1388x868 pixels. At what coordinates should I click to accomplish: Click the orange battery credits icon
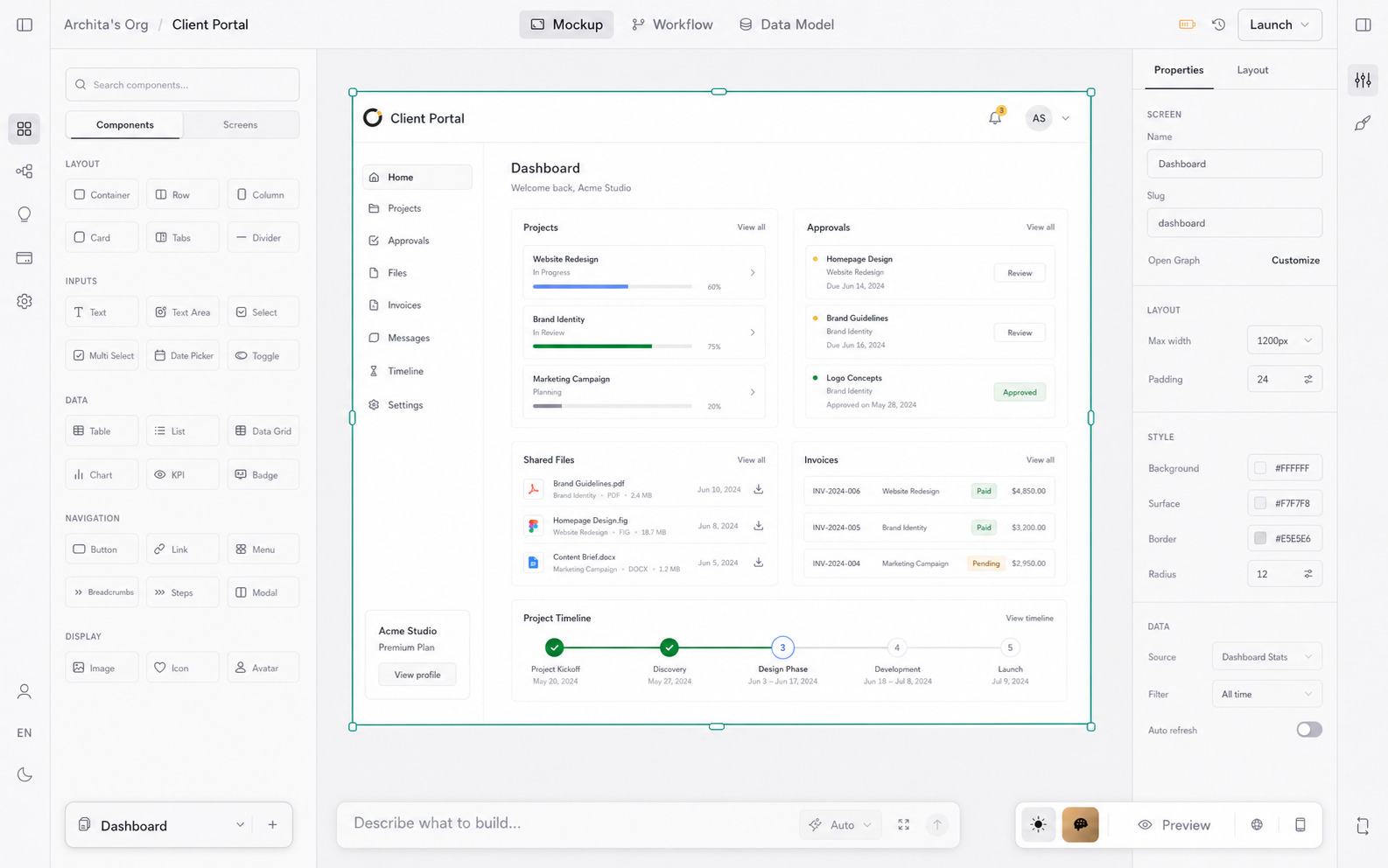click(x=1187, y=24)
